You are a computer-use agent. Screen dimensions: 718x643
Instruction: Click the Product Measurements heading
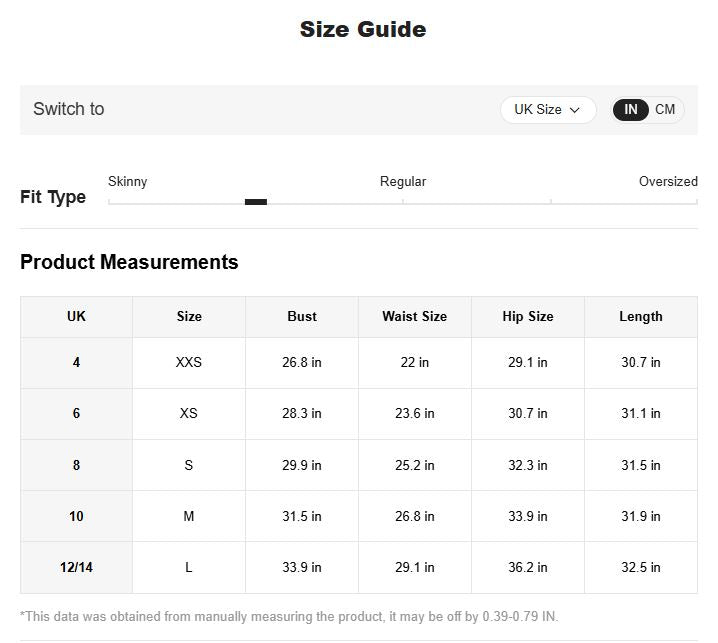point(129,262)
